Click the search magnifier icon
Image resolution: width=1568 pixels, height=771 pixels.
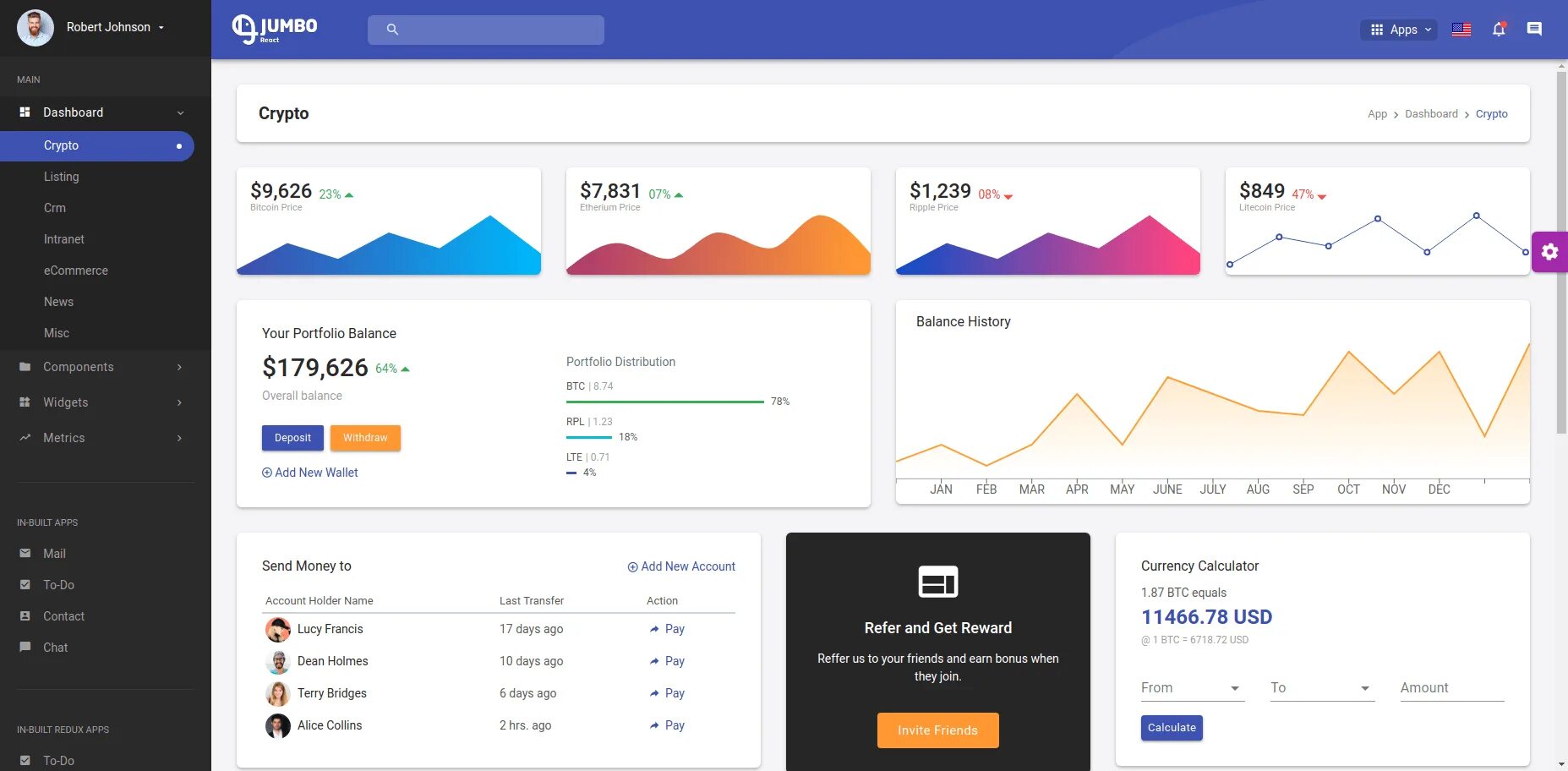pos(392,30)
